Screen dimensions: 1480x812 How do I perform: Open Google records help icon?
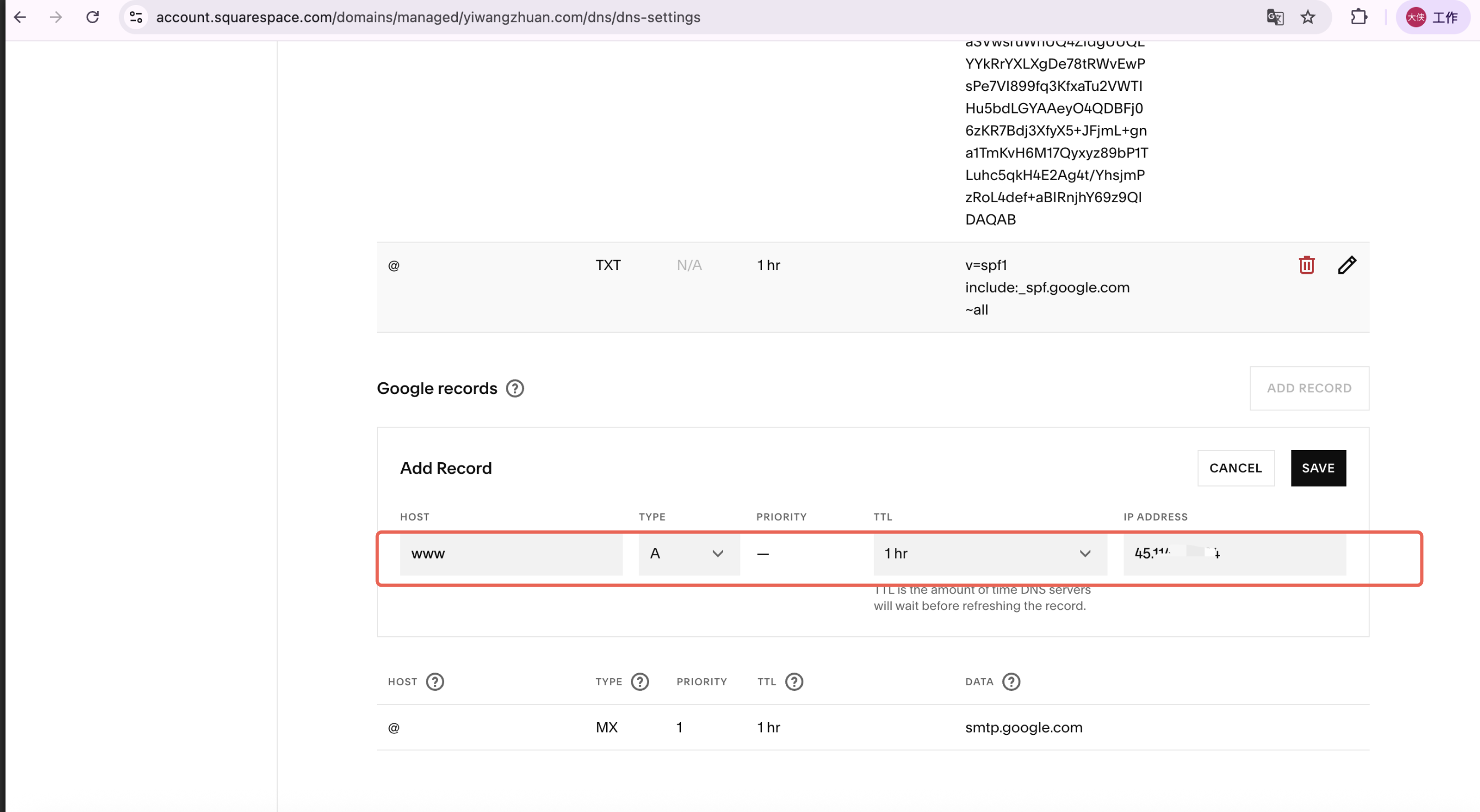click(x=515, y=388)
